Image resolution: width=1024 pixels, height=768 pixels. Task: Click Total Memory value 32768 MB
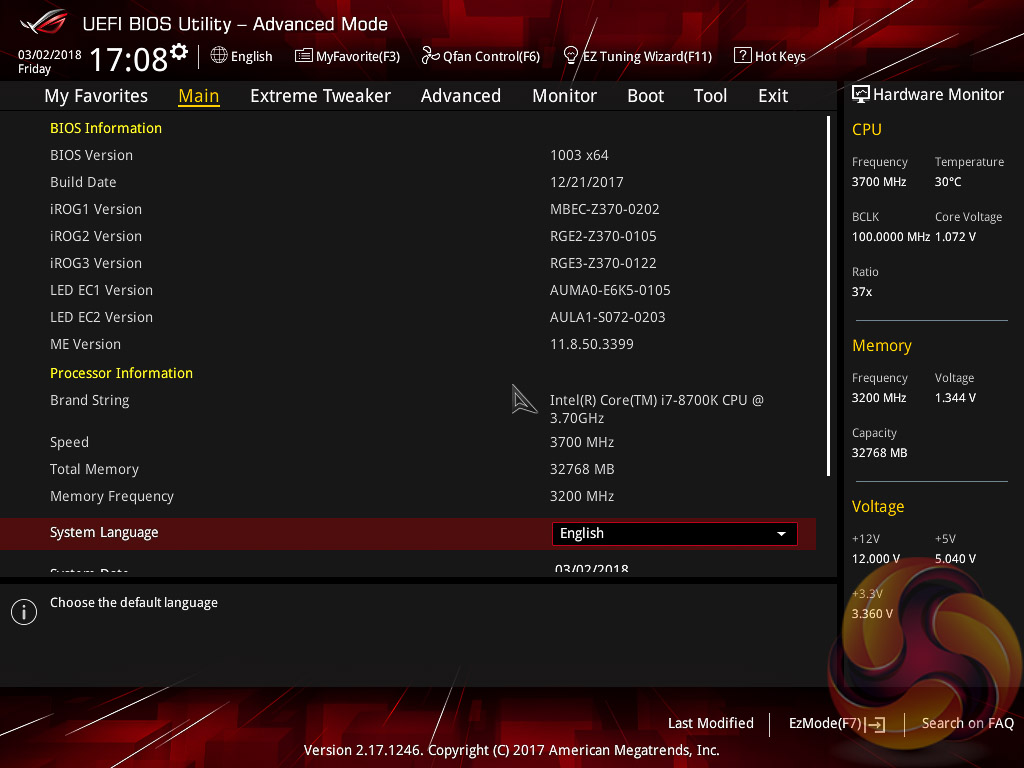click(582, 470)
